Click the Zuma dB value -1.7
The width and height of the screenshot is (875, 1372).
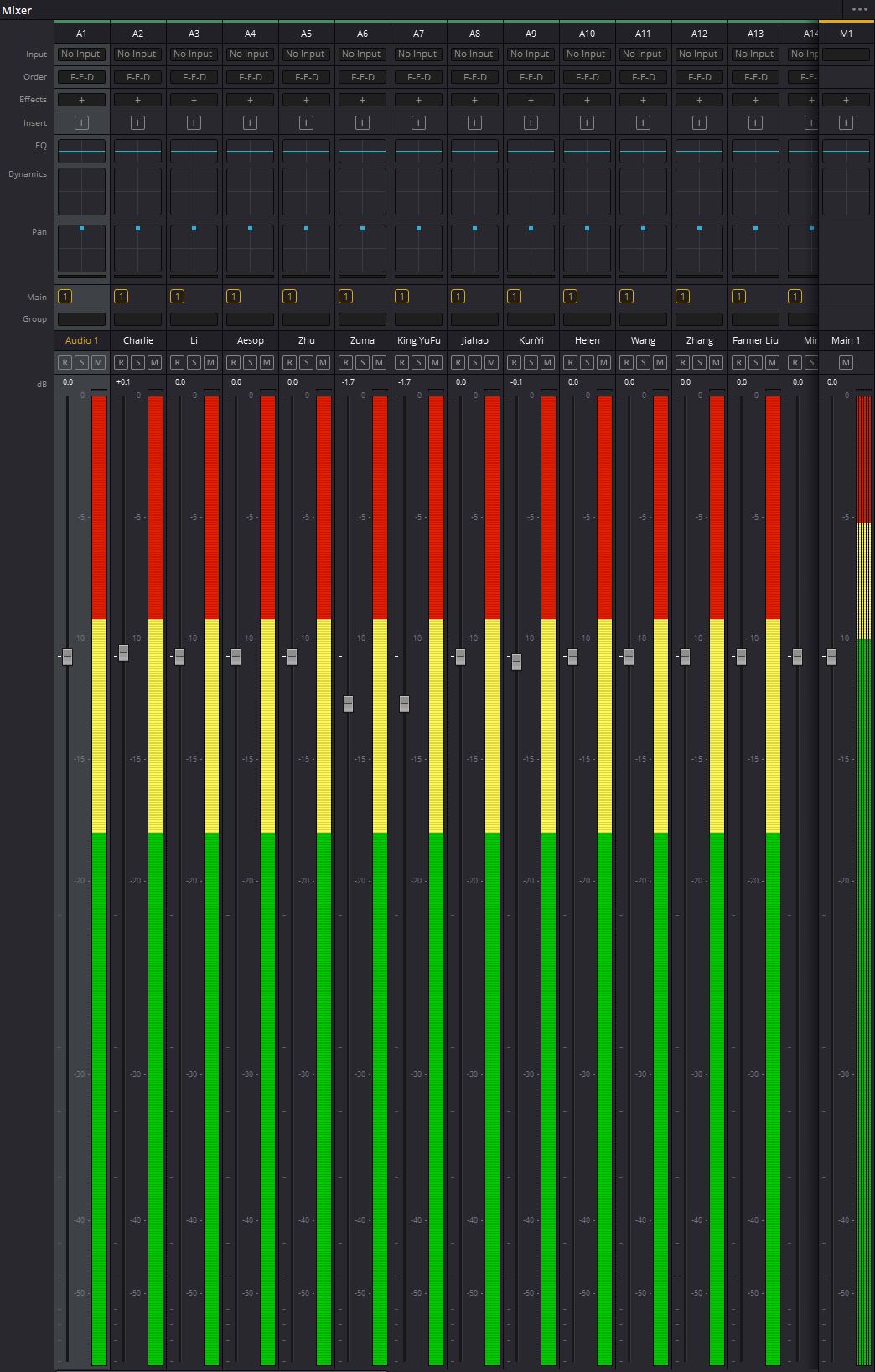tap(348, 382)
